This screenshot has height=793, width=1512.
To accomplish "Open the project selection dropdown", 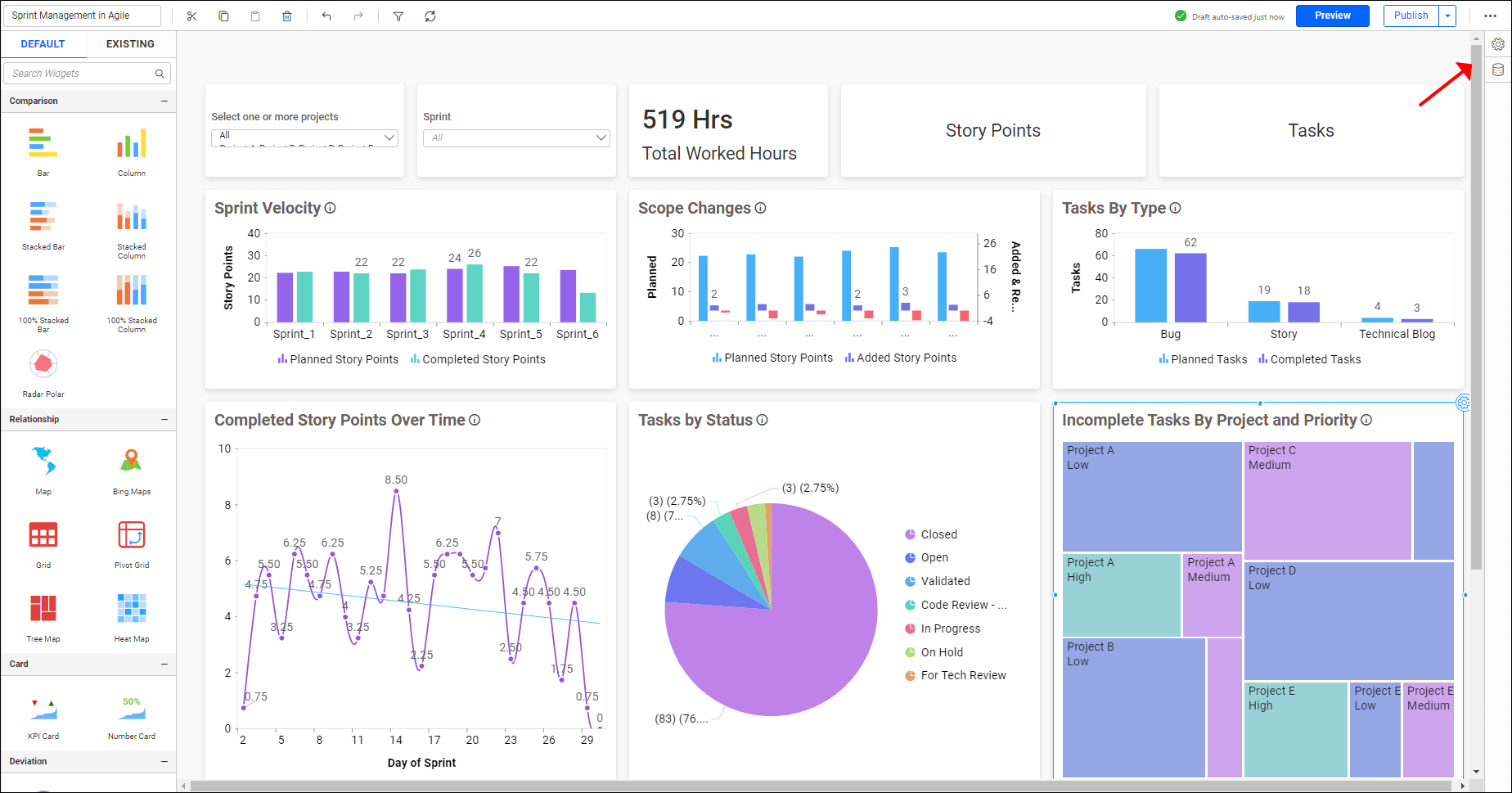I will tap(304, 137).
